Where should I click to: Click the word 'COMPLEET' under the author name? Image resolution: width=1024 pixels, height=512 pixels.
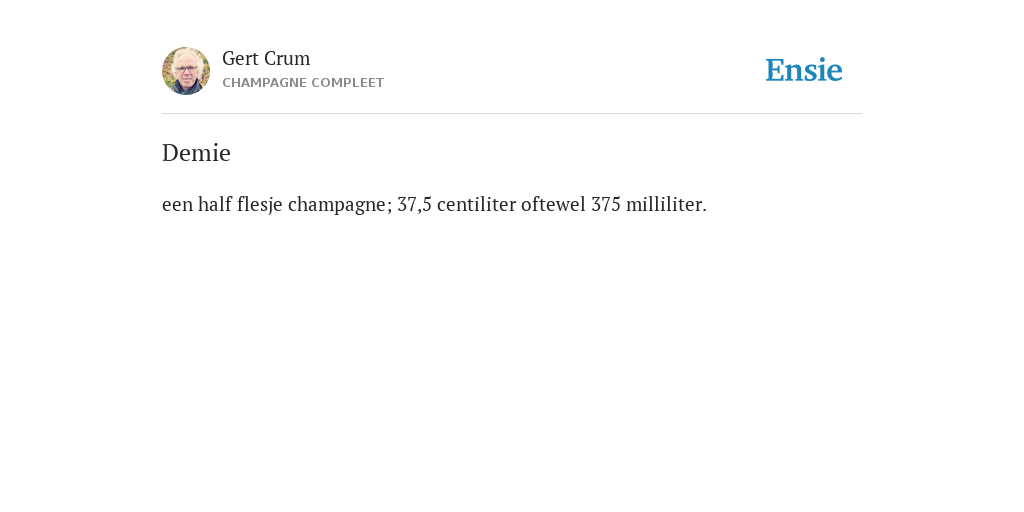(348, 83)
